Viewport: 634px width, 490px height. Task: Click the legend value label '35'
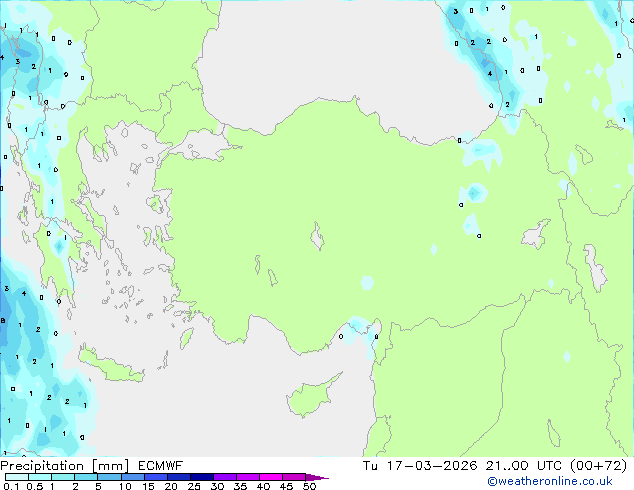click(x=240, y=486)
